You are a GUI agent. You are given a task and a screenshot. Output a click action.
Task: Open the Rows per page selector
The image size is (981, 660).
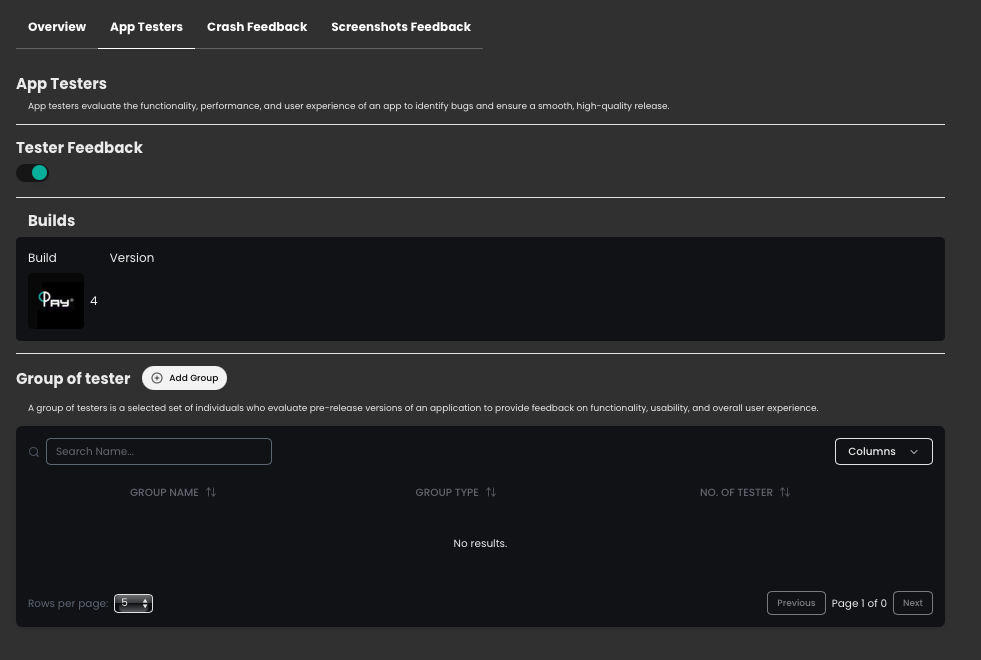click(x=133, y=604)
